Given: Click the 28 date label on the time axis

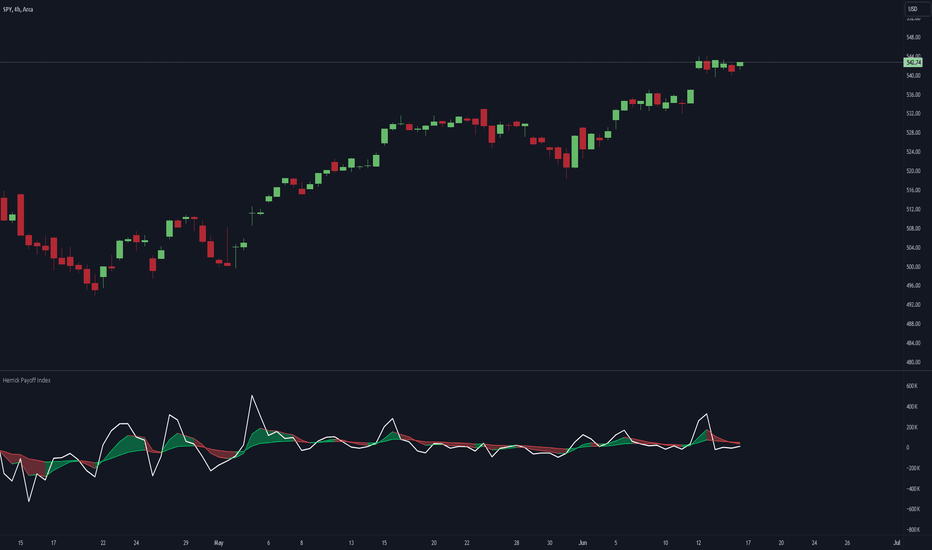Looking at the screenshot, I should pyautogui.click(x=517, y=543).
